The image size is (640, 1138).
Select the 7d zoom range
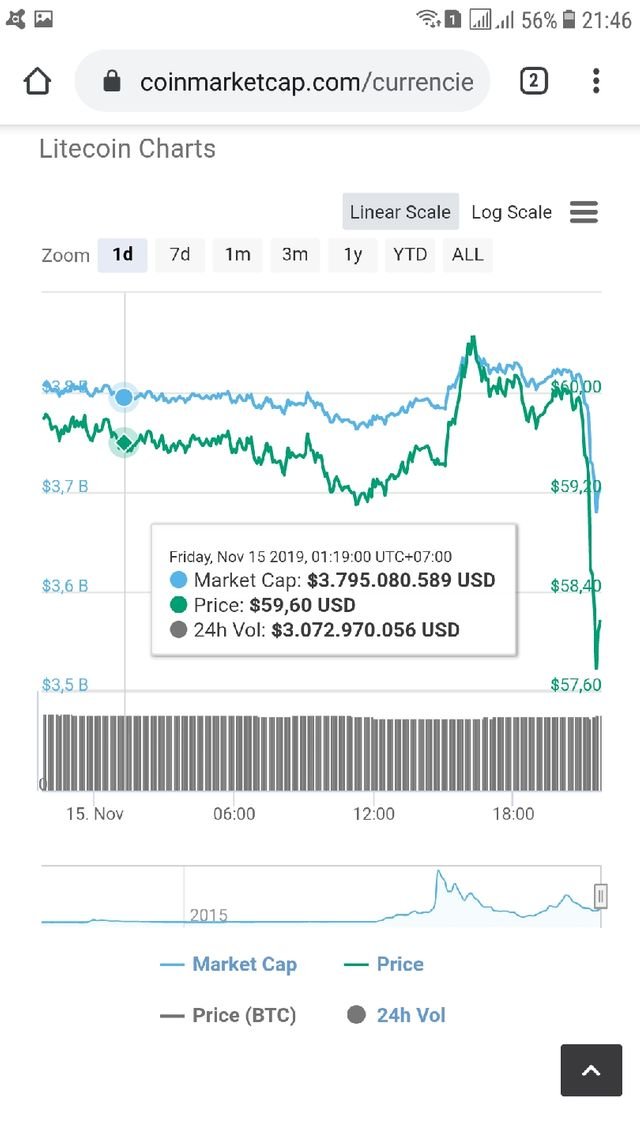pos(180,255)
